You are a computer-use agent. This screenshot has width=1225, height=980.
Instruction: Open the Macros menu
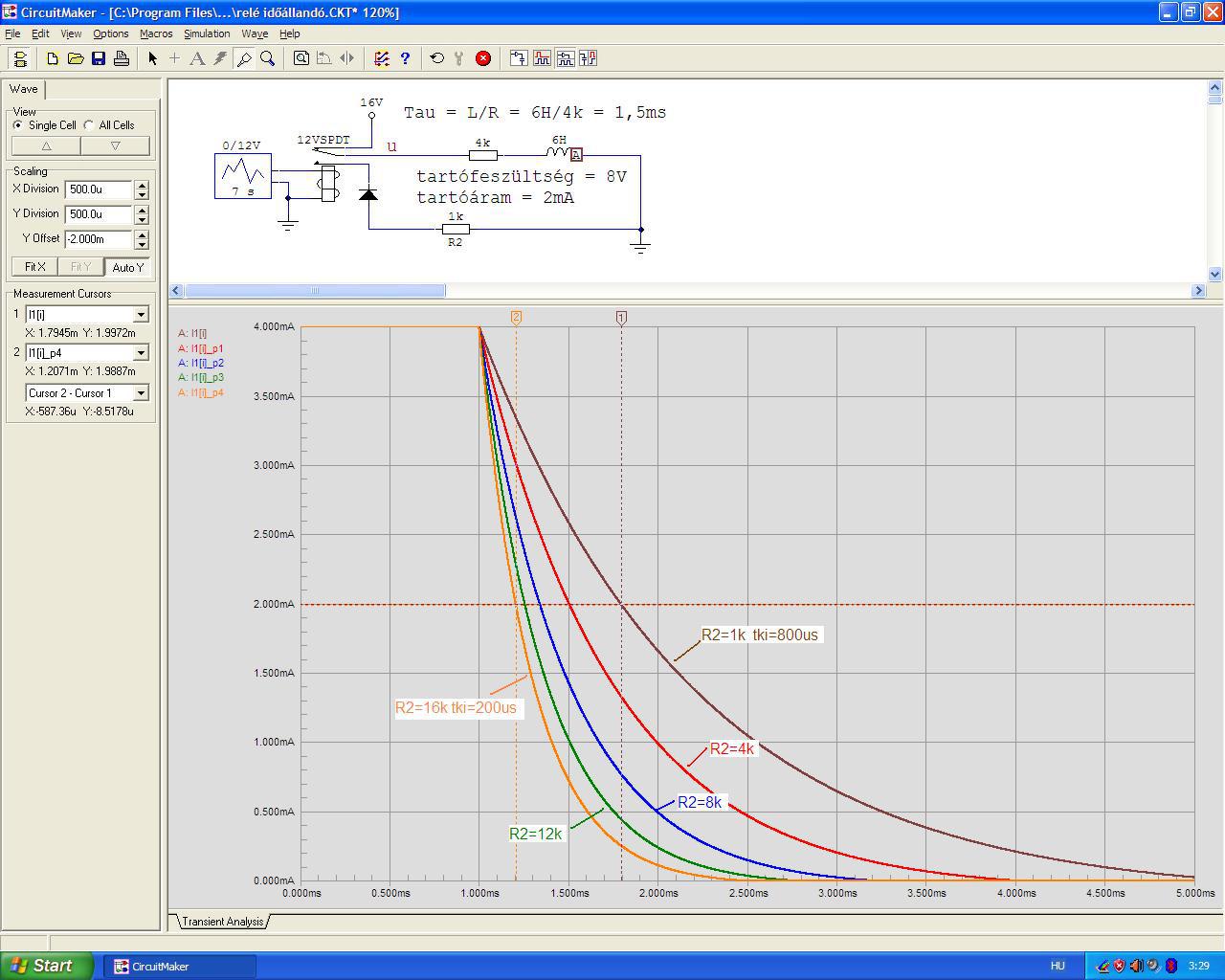[156, 33]
